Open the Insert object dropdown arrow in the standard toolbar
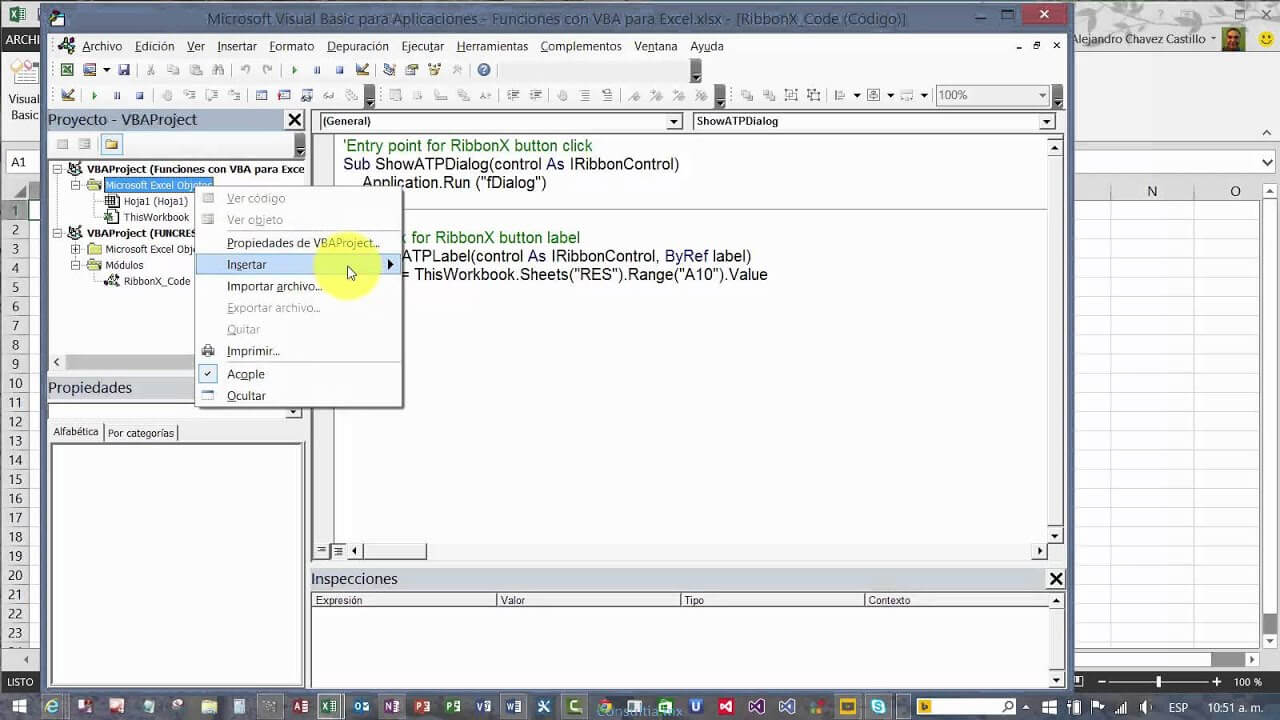Screen dimensions: 1280x720 [x=106, y=70]
